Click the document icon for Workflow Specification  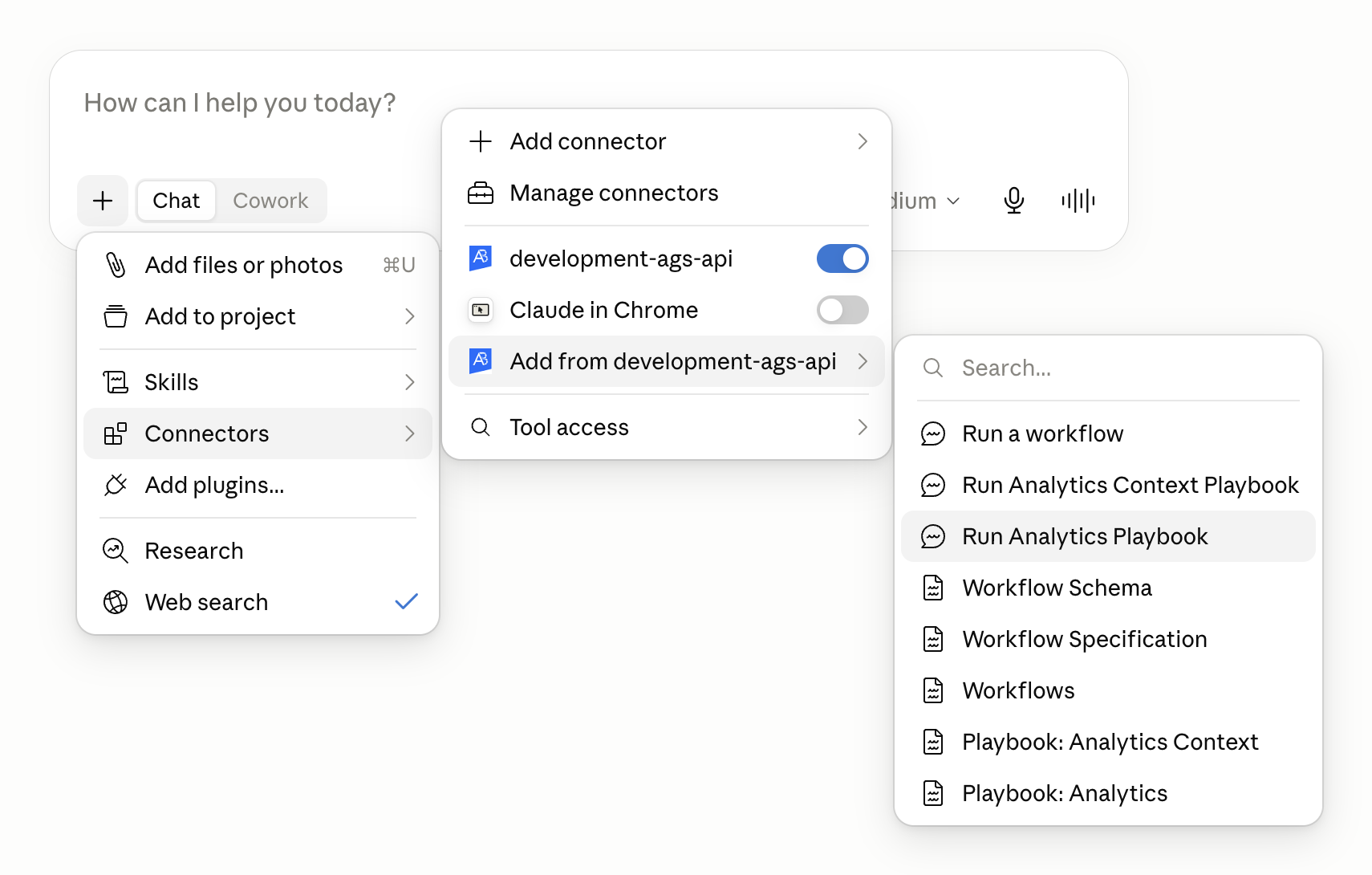pos(933,639)
